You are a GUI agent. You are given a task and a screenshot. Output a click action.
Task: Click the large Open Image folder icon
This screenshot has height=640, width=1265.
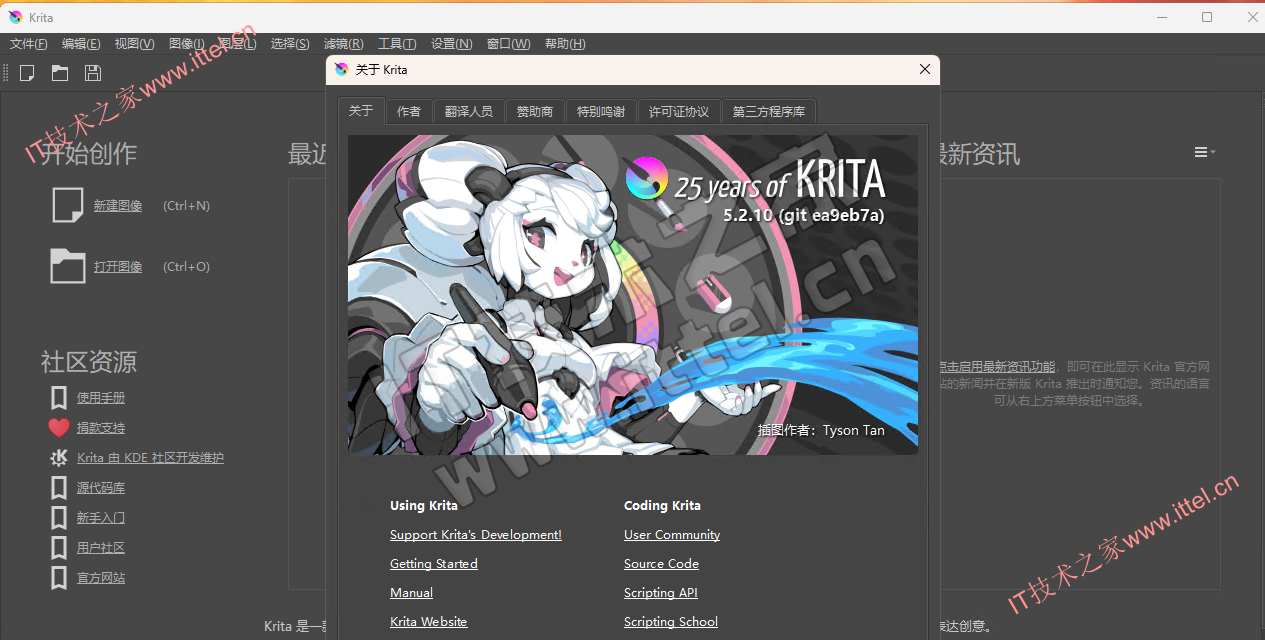click(68, 266)
